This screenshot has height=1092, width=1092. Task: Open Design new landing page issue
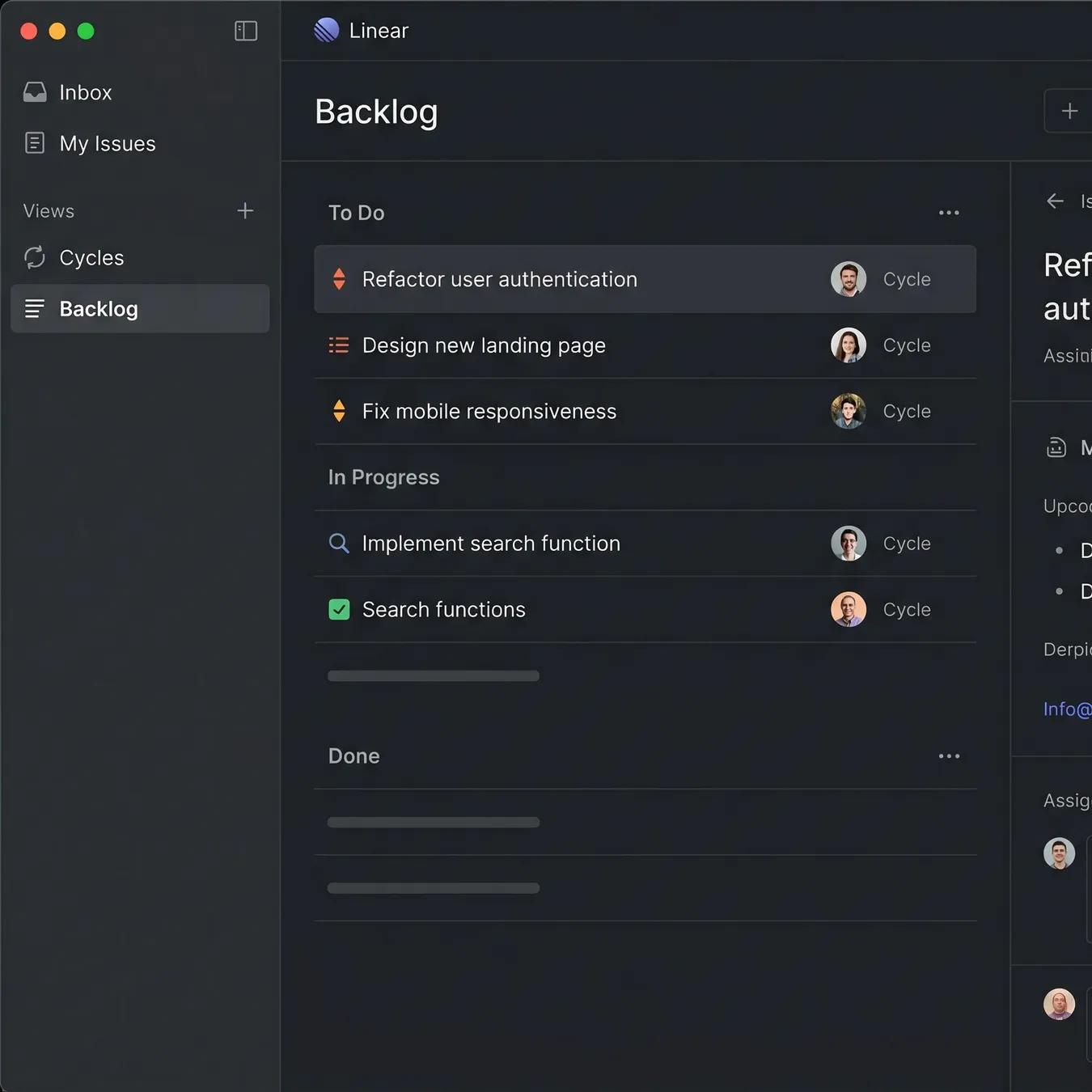click(x=645, y=345)
